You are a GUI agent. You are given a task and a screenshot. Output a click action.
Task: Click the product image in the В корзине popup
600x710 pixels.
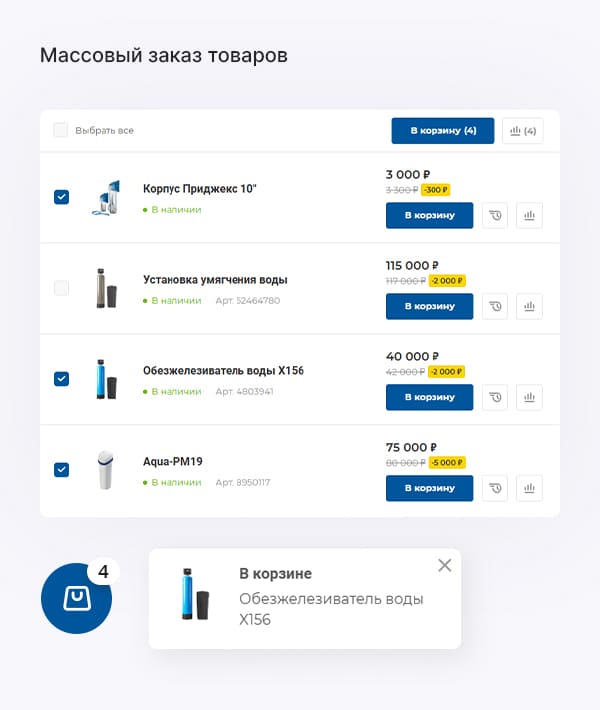coord(194,595)
